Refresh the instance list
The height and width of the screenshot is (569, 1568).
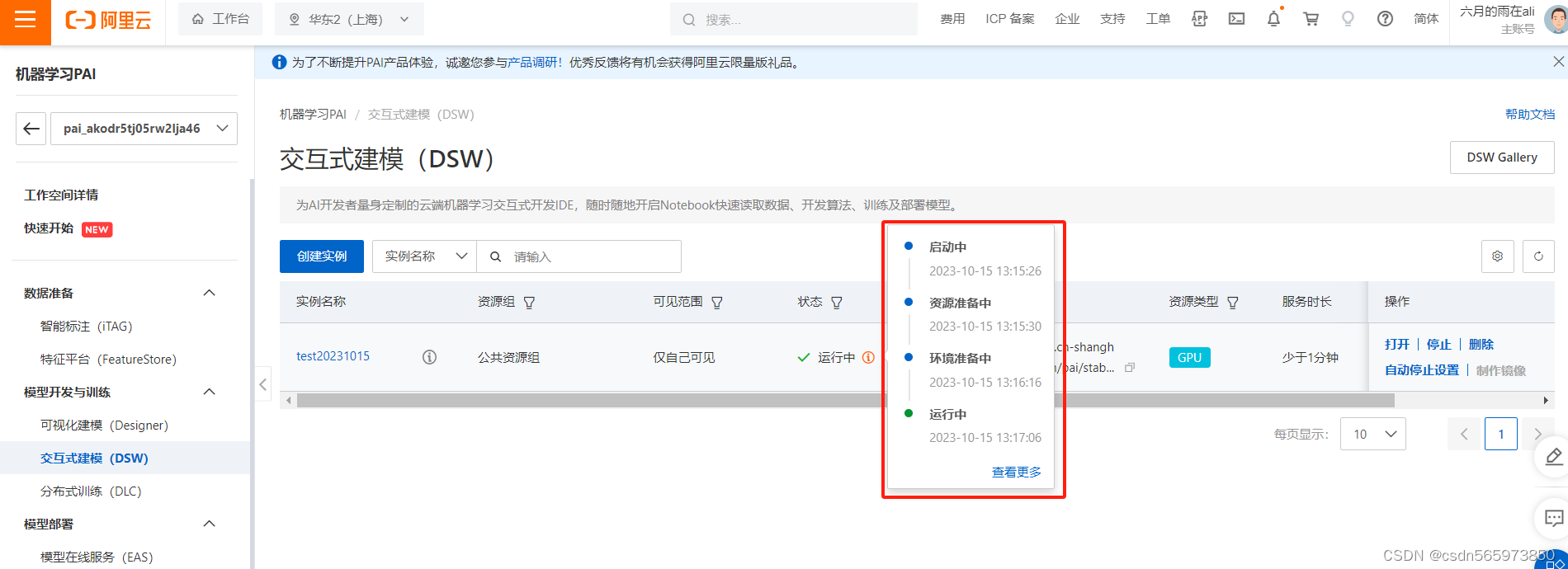(x=1538, y=256)
